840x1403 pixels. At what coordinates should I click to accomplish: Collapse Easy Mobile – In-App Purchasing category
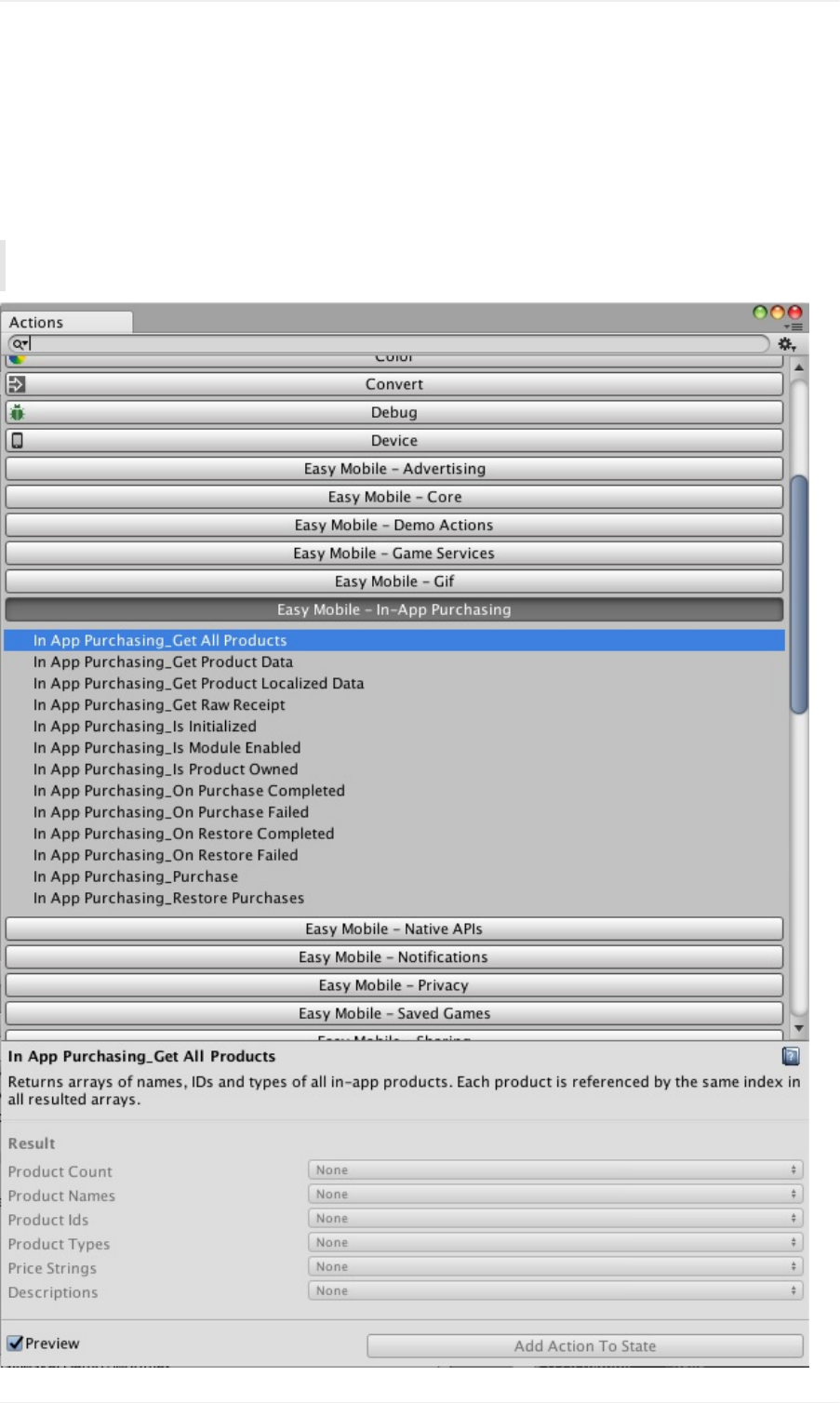[x=394, y=609]
